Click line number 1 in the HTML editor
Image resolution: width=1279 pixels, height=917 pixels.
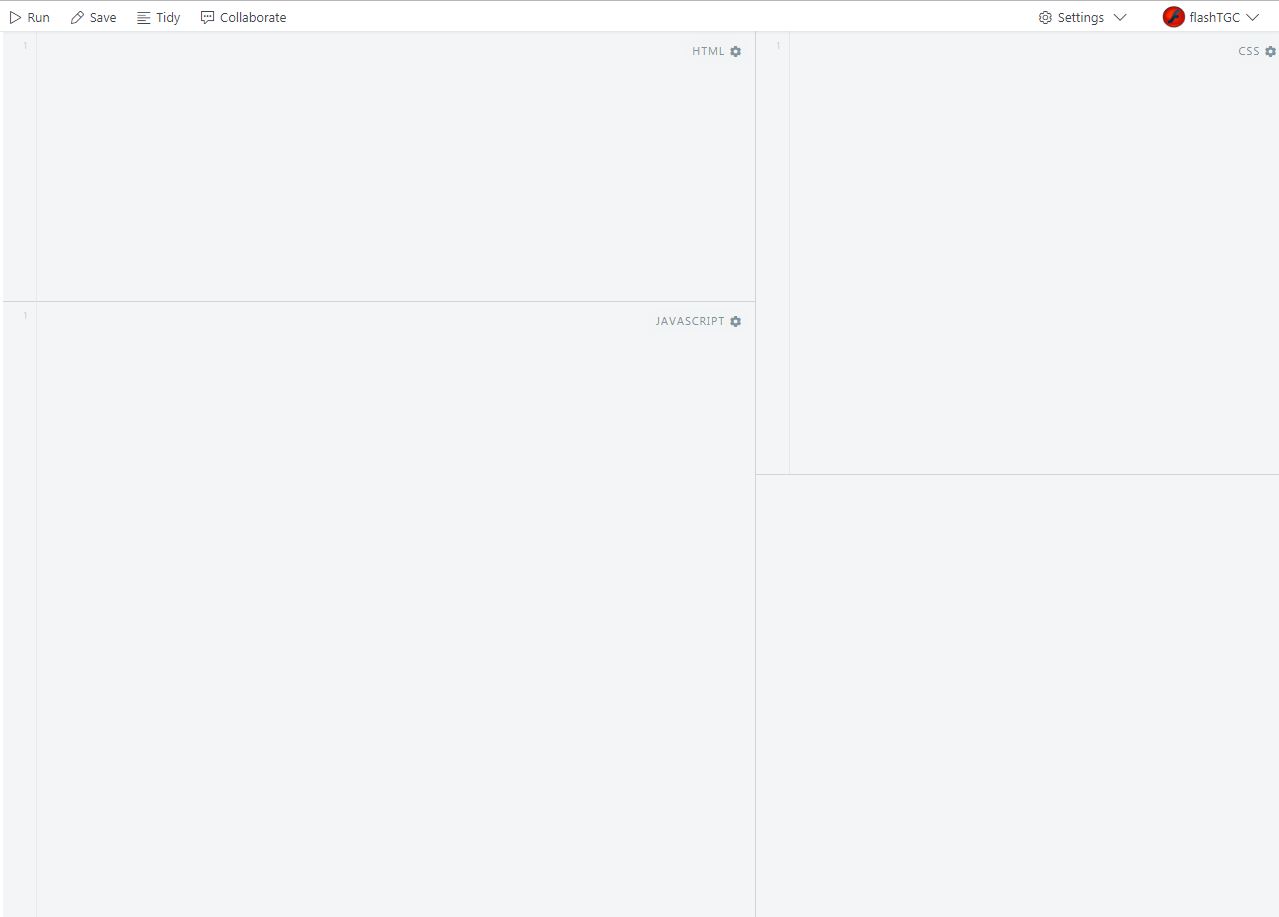(25, 46)
